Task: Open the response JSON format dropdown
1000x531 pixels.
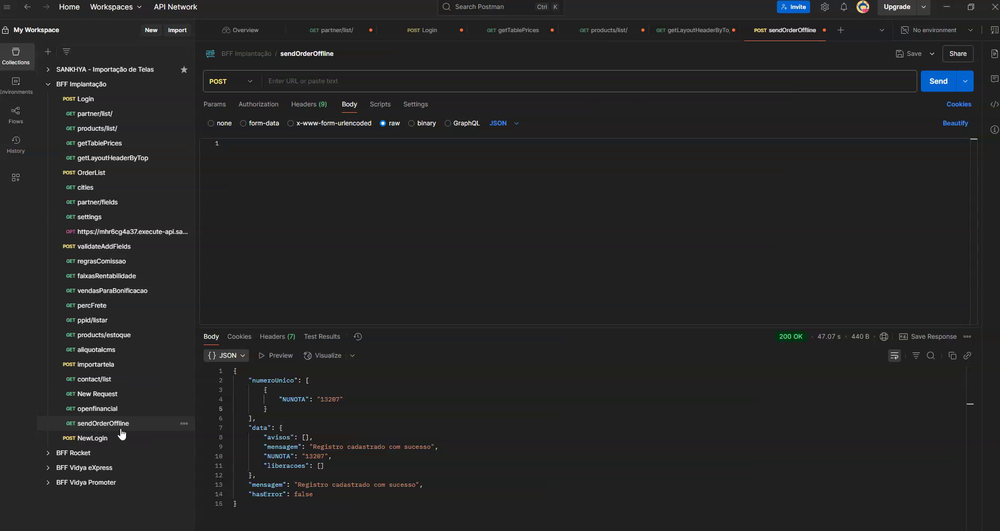Action: 226,356
